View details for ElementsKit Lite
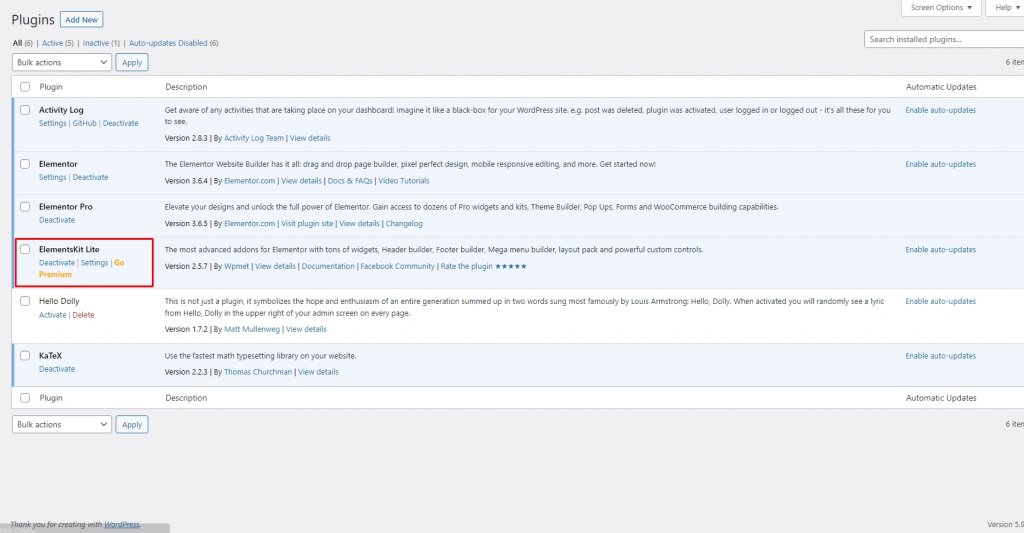 coord(275,266)
